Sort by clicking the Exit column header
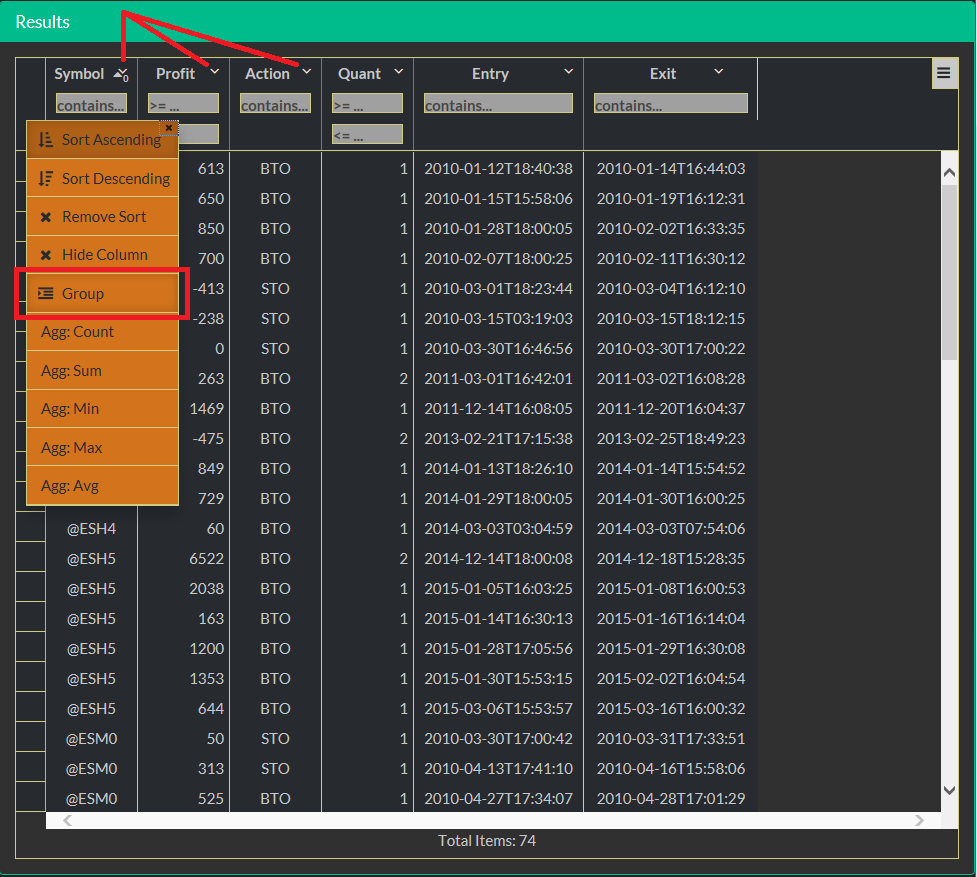977x877 pixels. [x=663, y=74]
